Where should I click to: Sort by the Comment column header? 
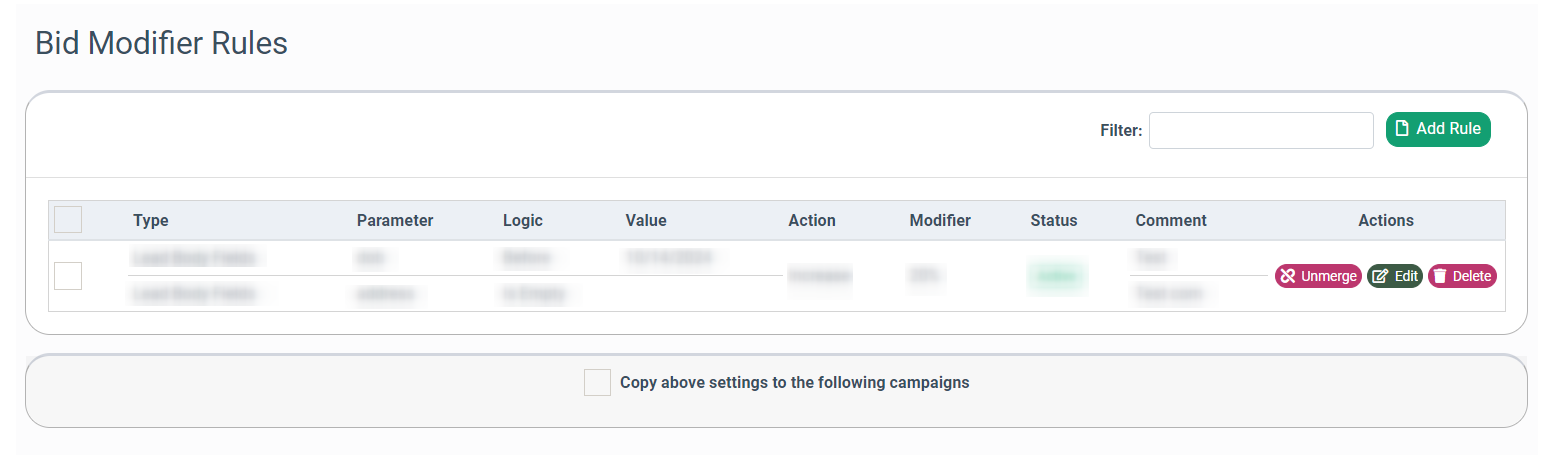(x=1171, y=220)
